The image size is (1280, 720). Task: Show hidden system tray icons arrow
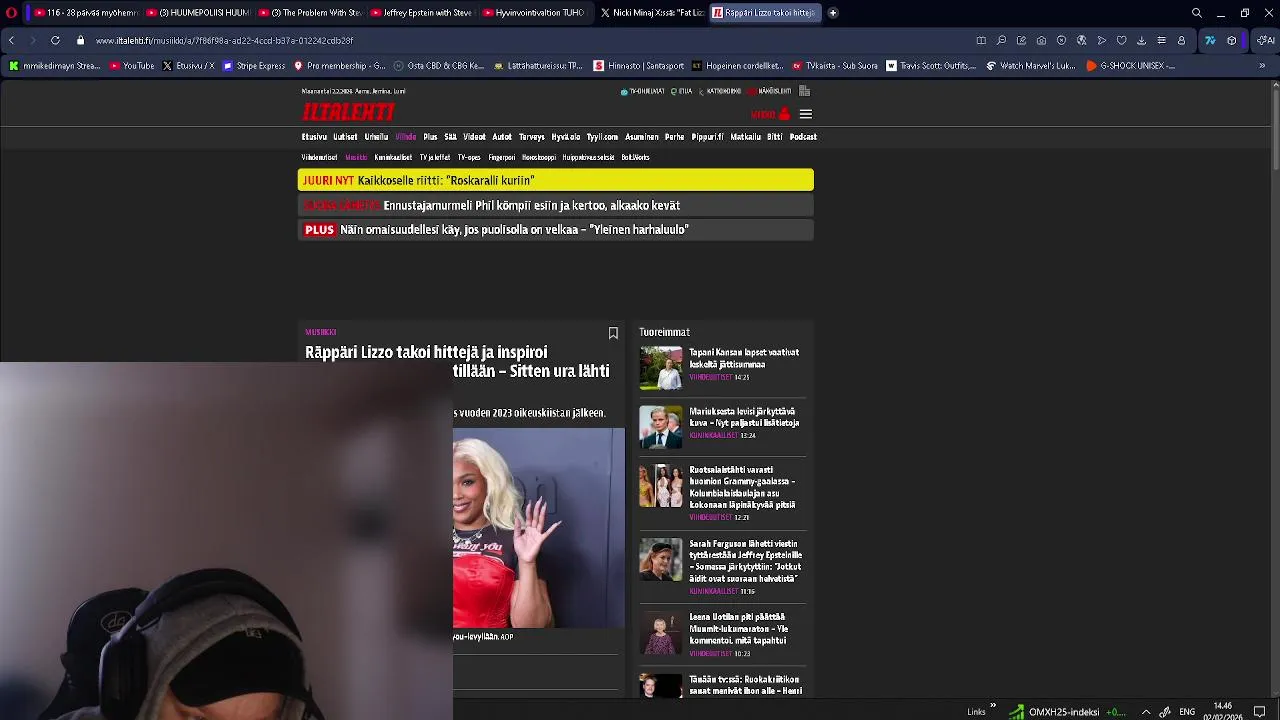point(1145,712)
